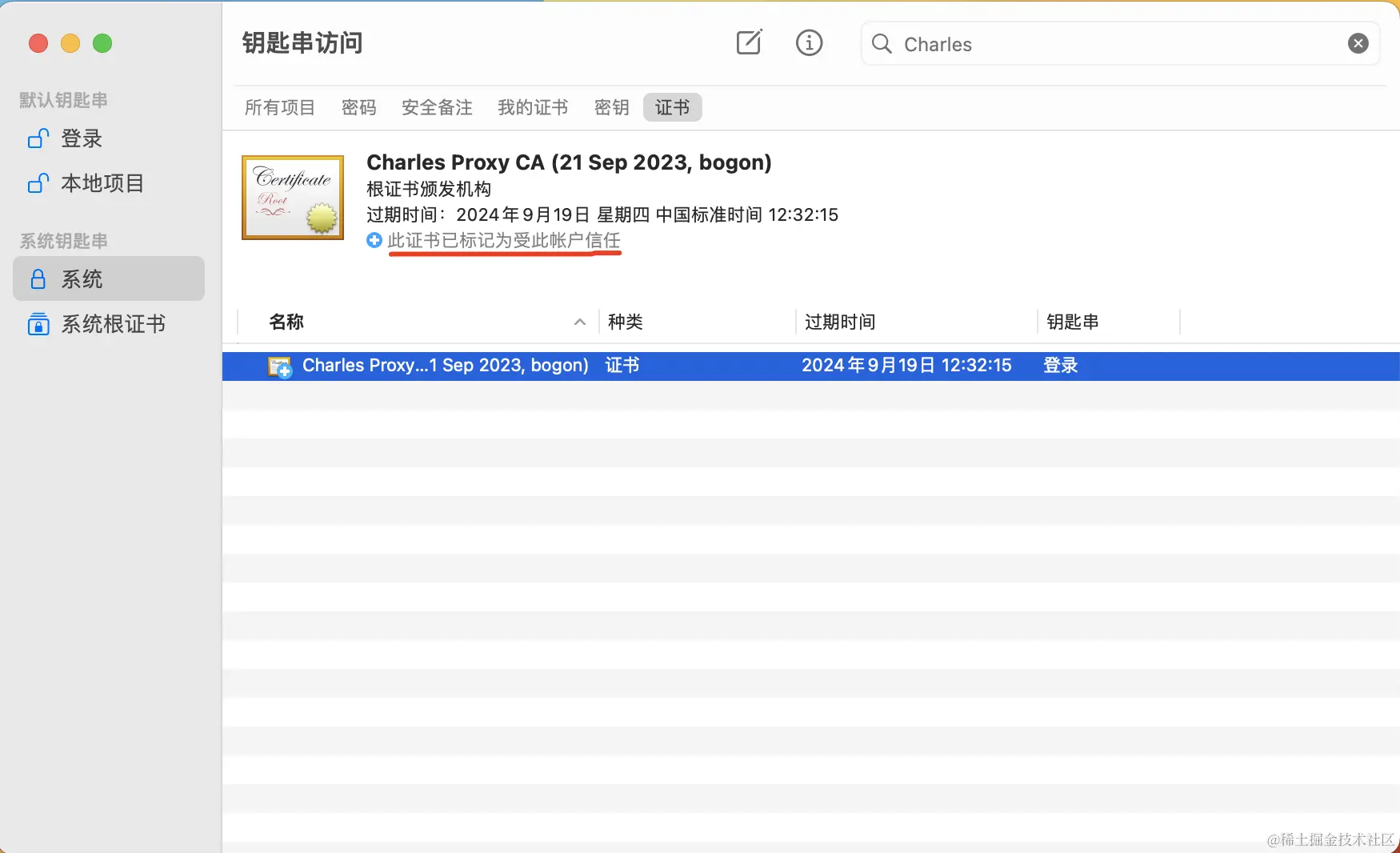
Task: Switch to the 密钥 tab
Action: click(x=611, y=107)
